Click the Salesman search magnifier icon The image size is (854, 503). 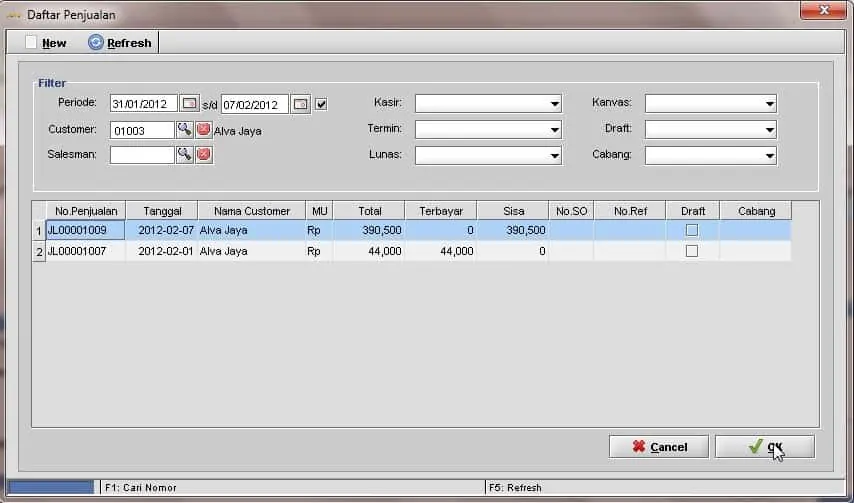tap(185, 155)
